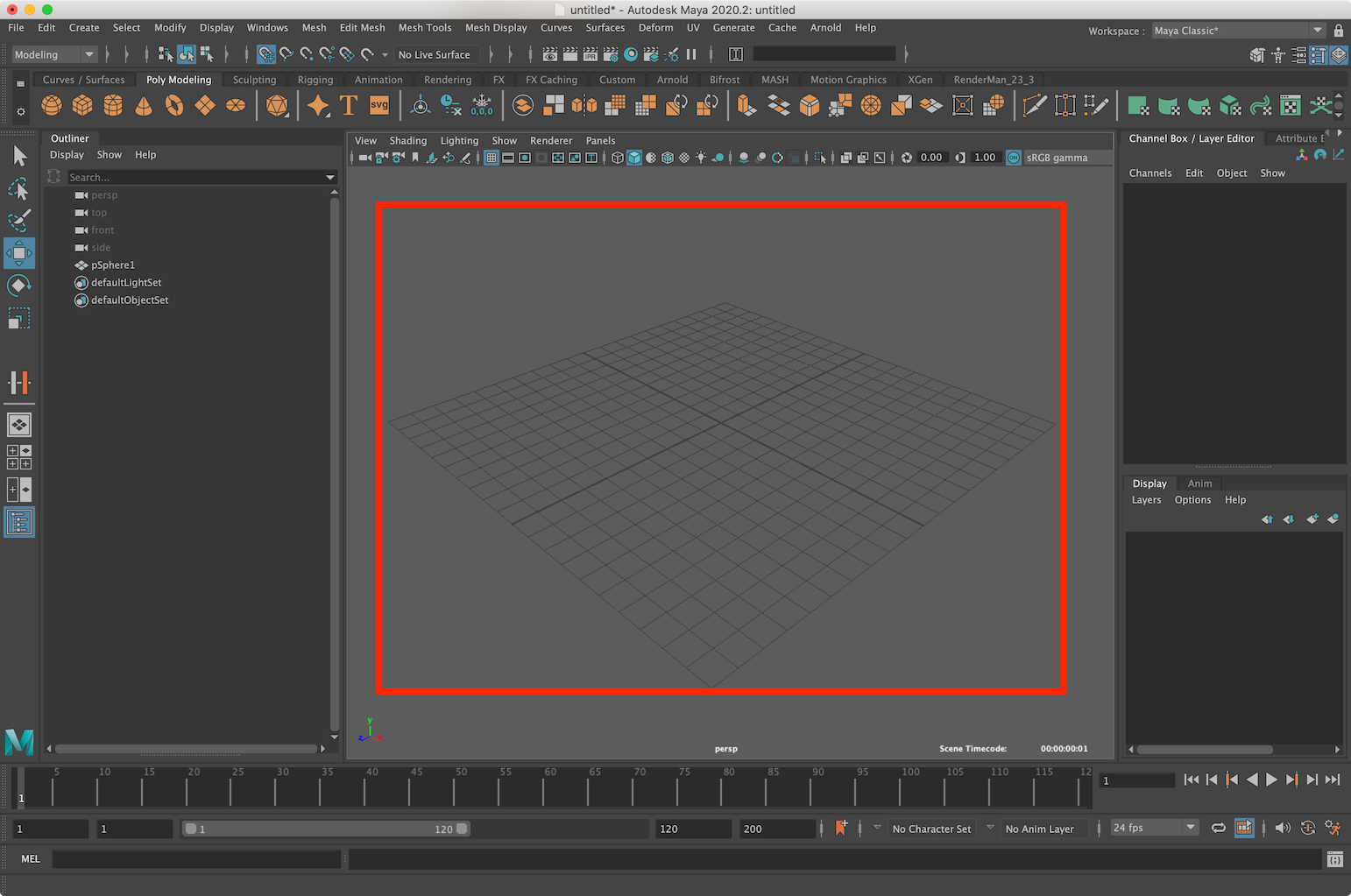Select the polygon Type text tool
The height and width of the screenshot is (896, 1351).
(348, 106)
